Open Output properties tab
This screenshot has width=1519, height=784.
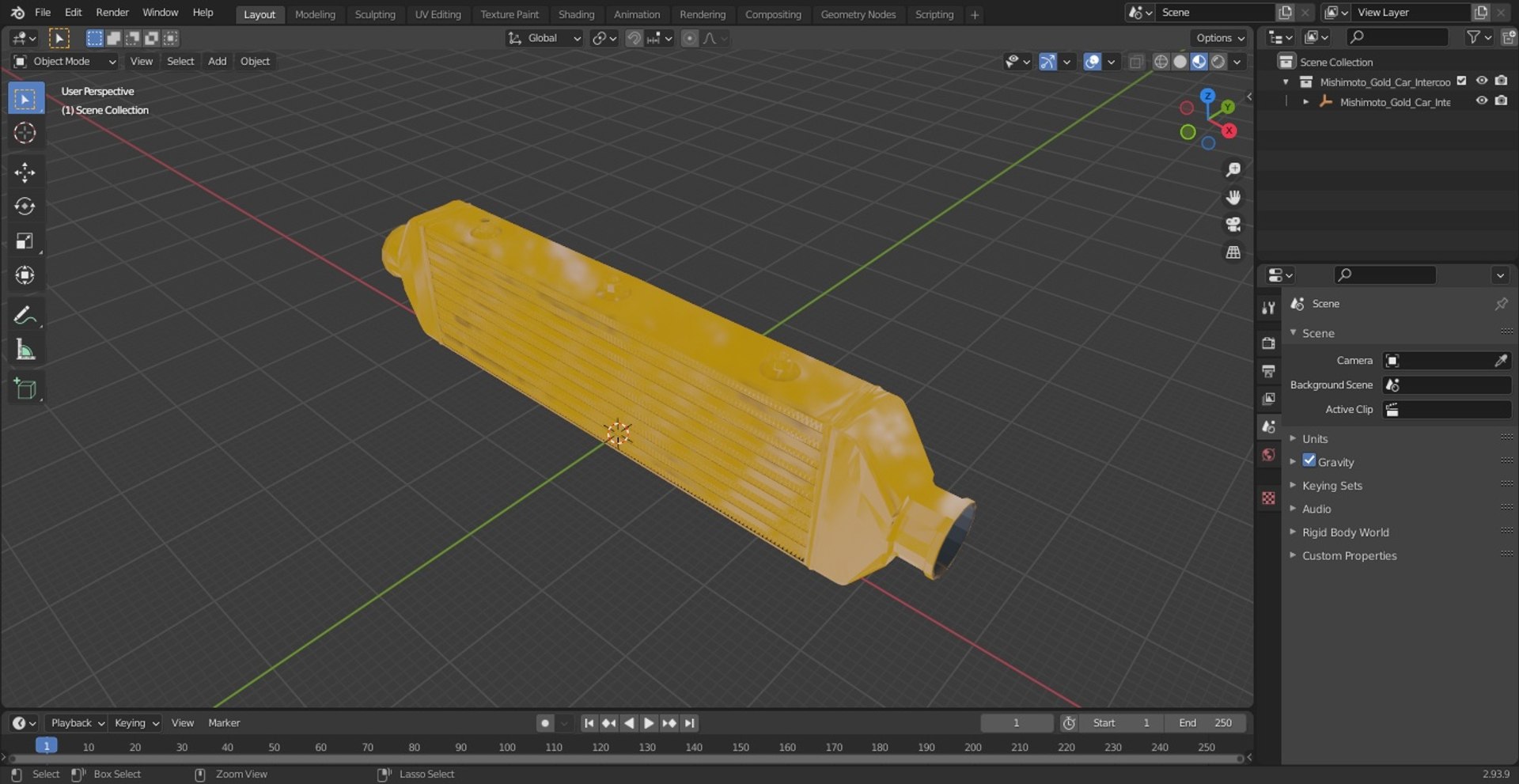tap(1268, 371)
